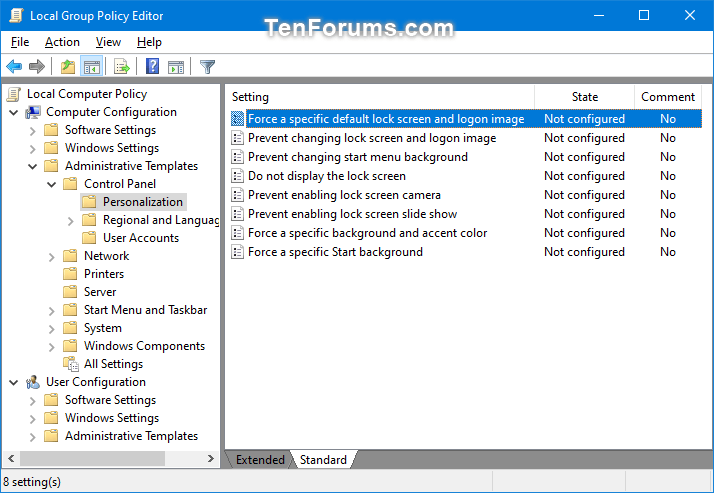Click the Server folder icon
The height and width of the screenshot is (493, 714).
click(70, 292)
